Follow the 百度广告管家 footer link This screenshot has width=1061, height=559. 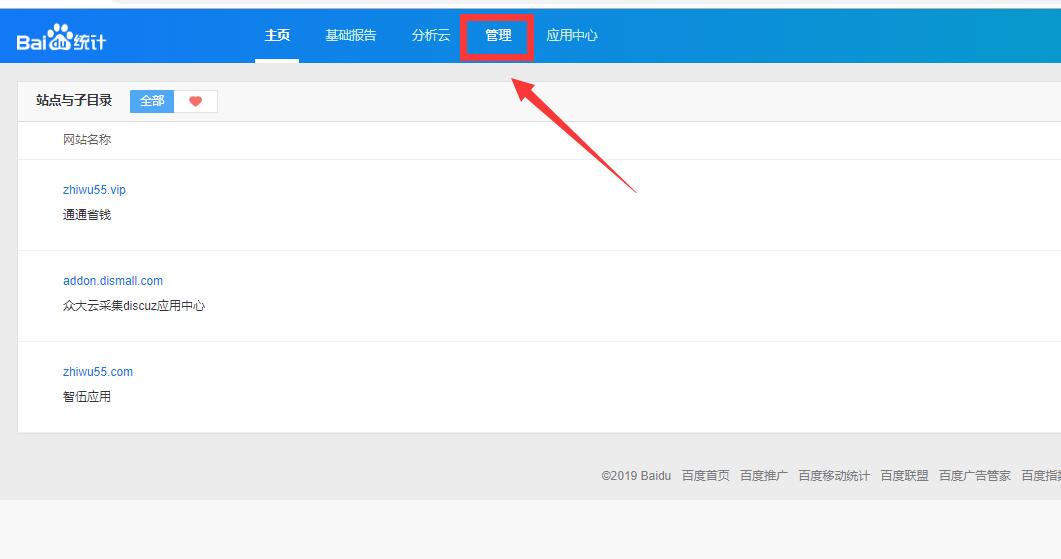(975, 476)
